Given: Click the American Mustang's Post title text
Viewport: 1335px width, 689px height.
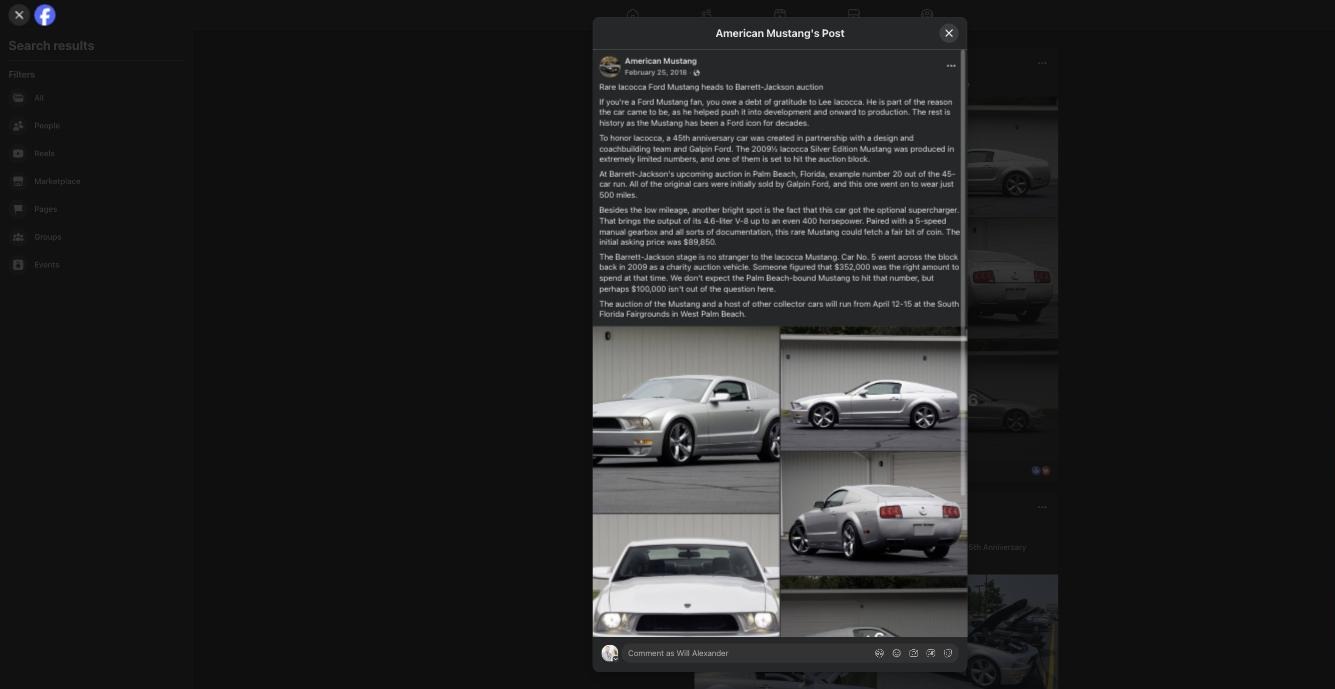Looking at the screenshot, I should [x=780, y=33].
